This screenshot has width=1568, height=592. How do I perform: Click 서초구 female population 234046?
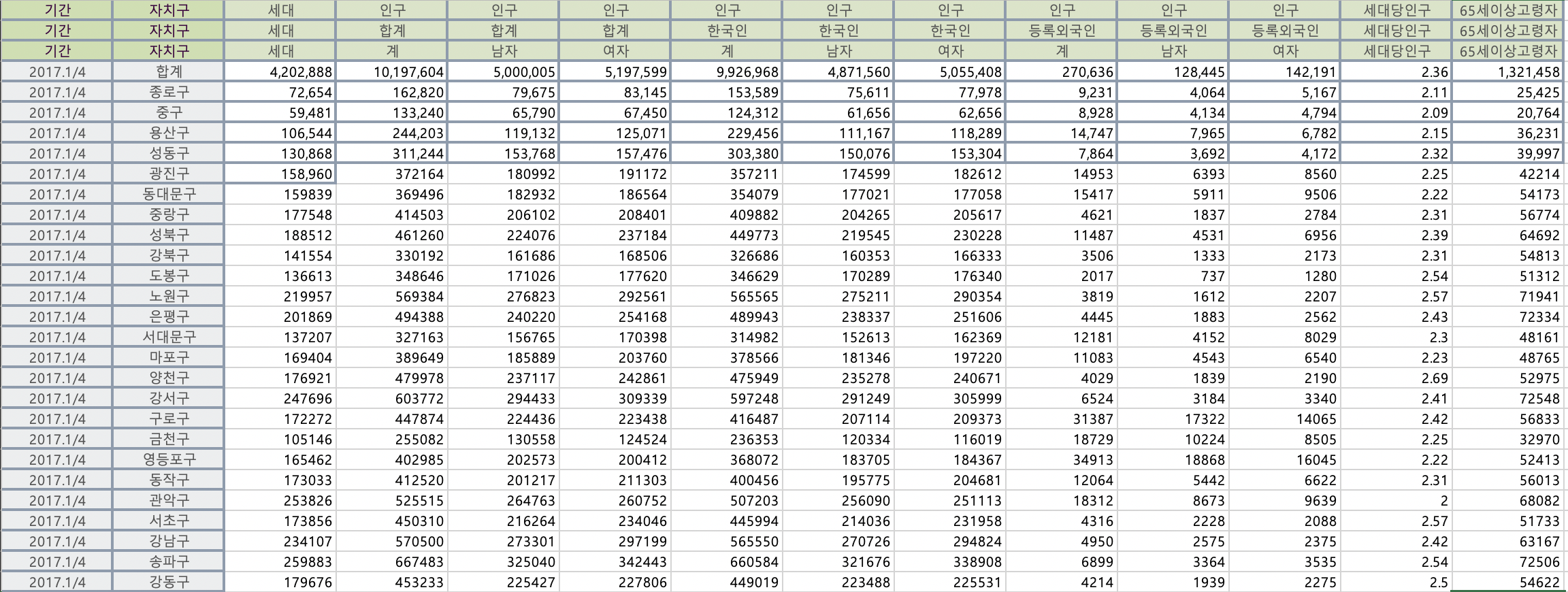[x=615, y=521]
